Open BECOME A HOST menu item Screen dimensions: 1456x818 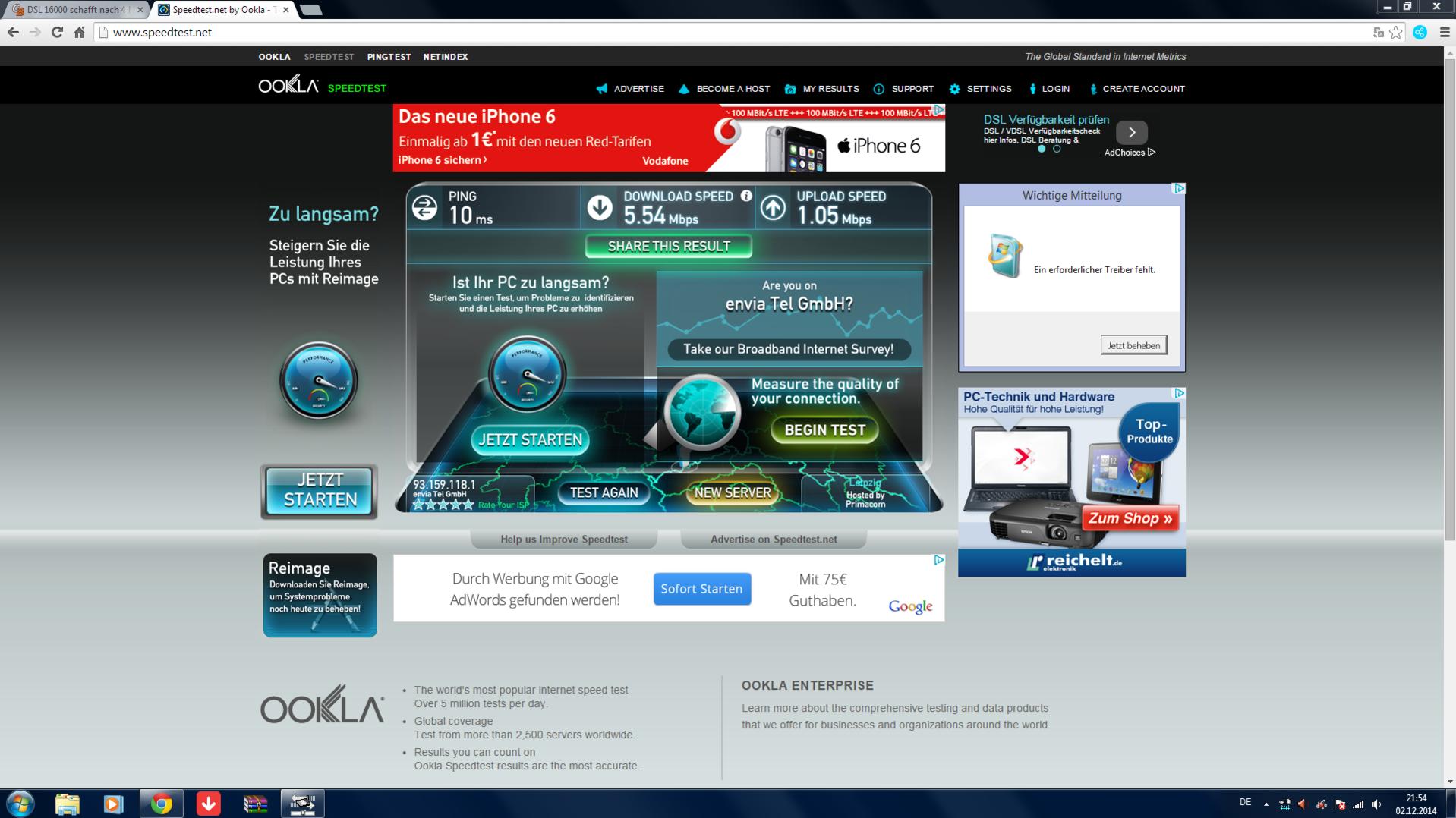coord(723,89)
